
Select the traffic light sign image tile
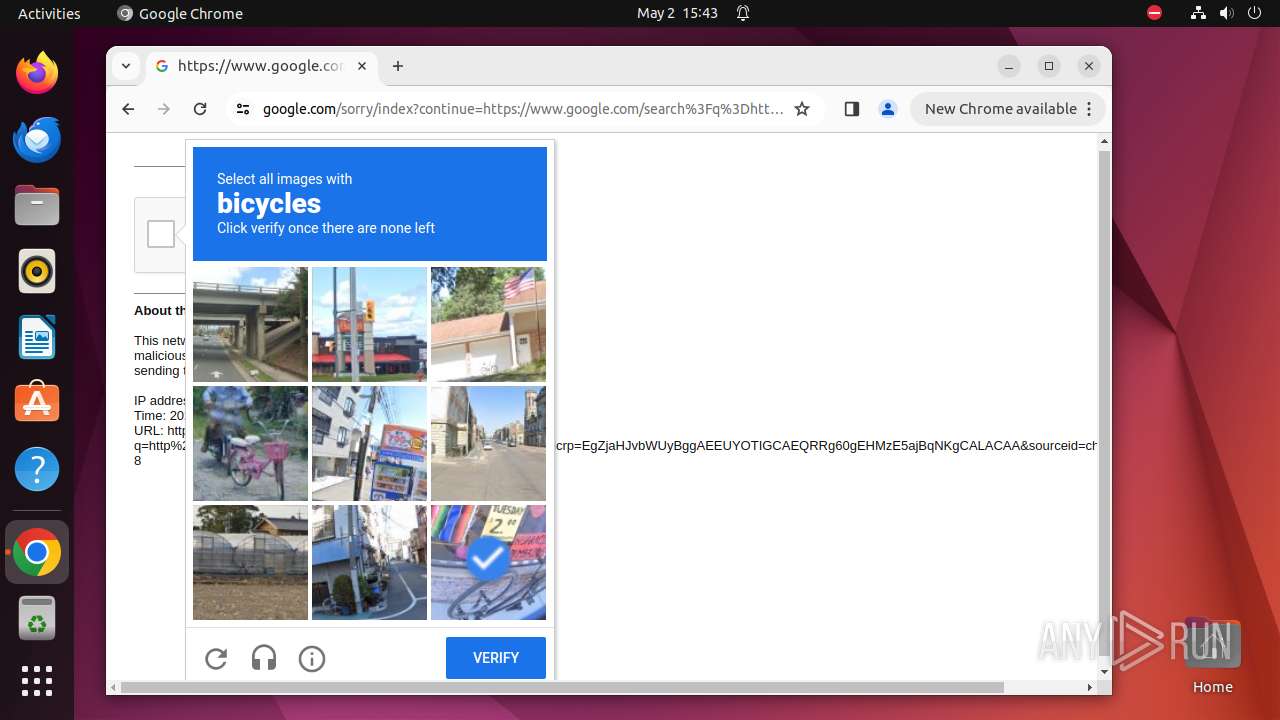coord(369,324)
